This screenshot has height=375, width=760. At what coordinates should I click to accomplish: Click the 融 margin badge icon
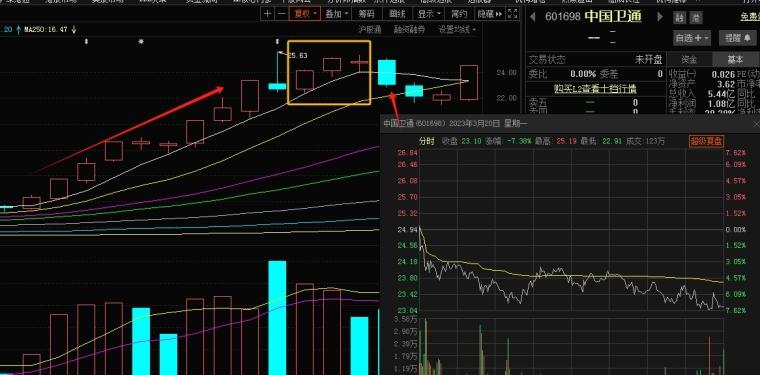click(680, 17)
